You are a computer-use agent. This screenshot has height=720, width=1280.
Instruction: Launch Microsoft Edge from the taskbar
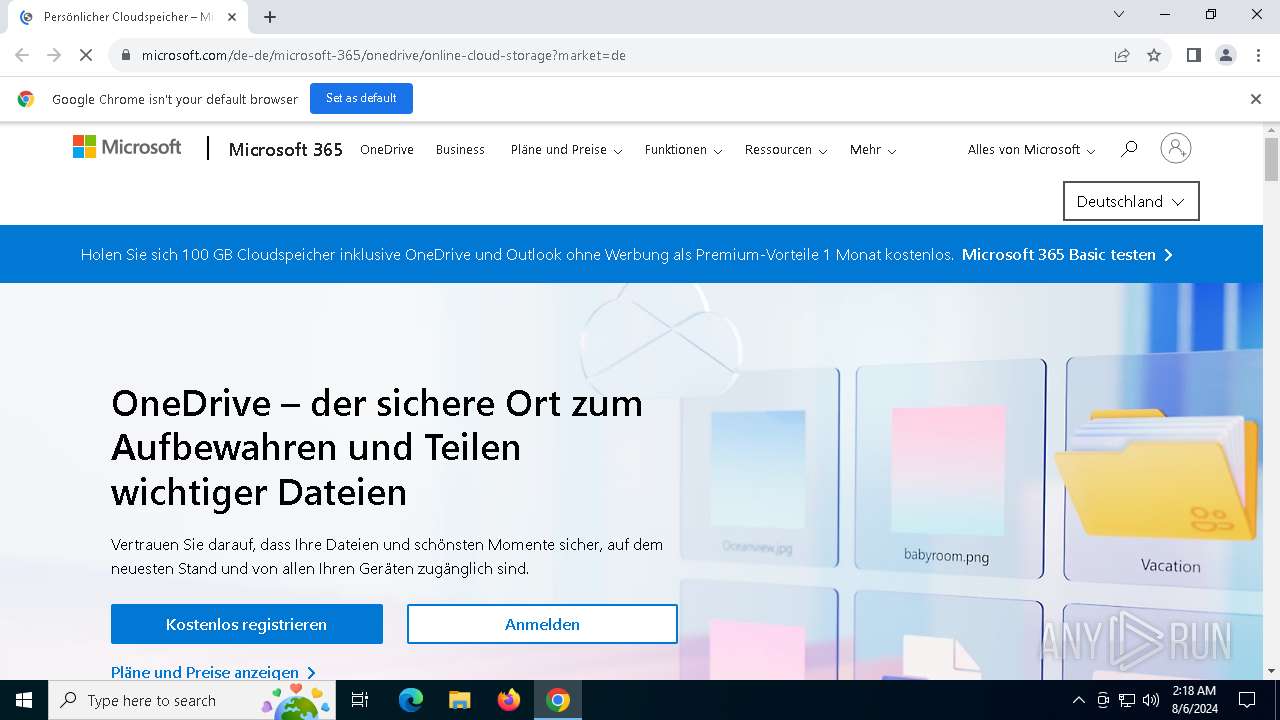click(x=411, y=700)
